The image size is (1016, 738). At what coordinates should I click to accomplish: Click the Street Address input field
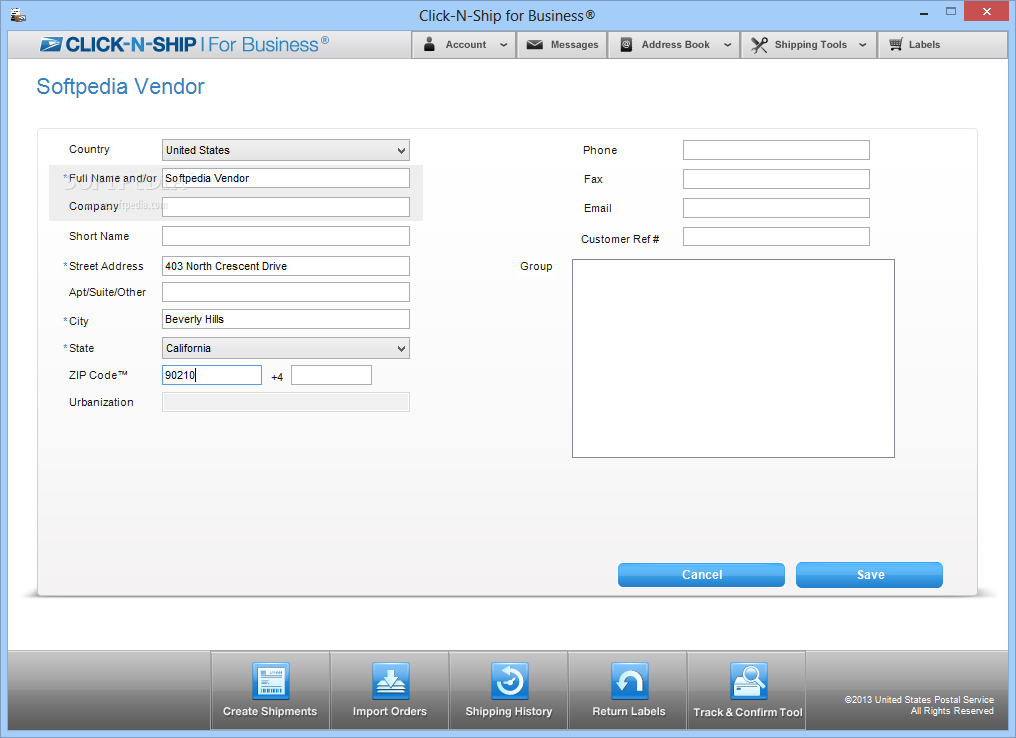coord(286,266)
